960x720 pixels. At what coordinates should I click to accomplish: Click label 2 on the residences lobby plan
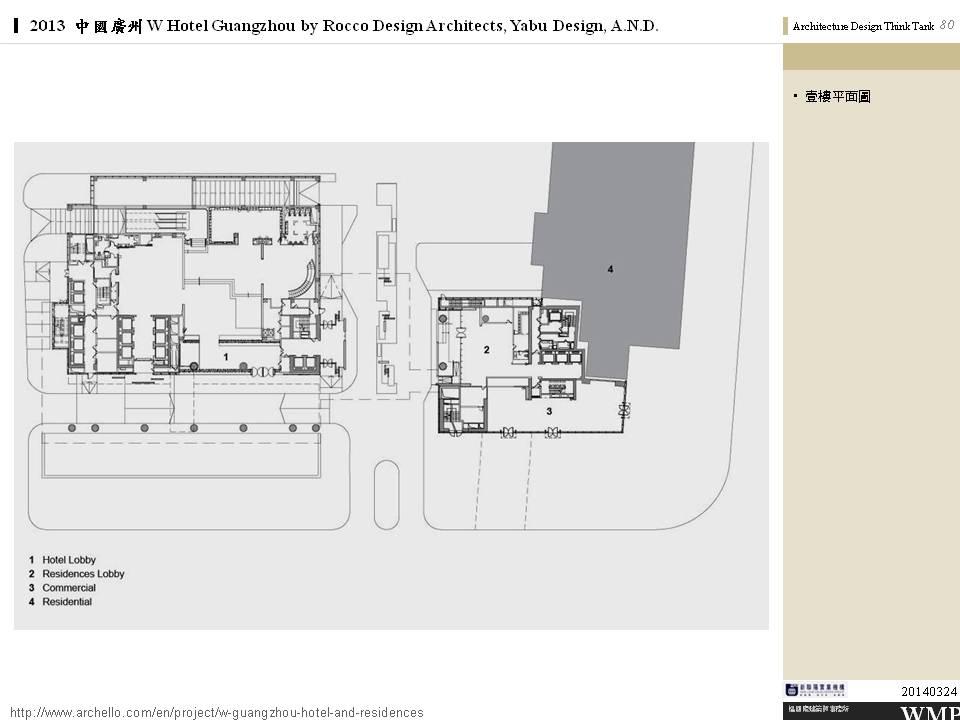click(486, 349)
